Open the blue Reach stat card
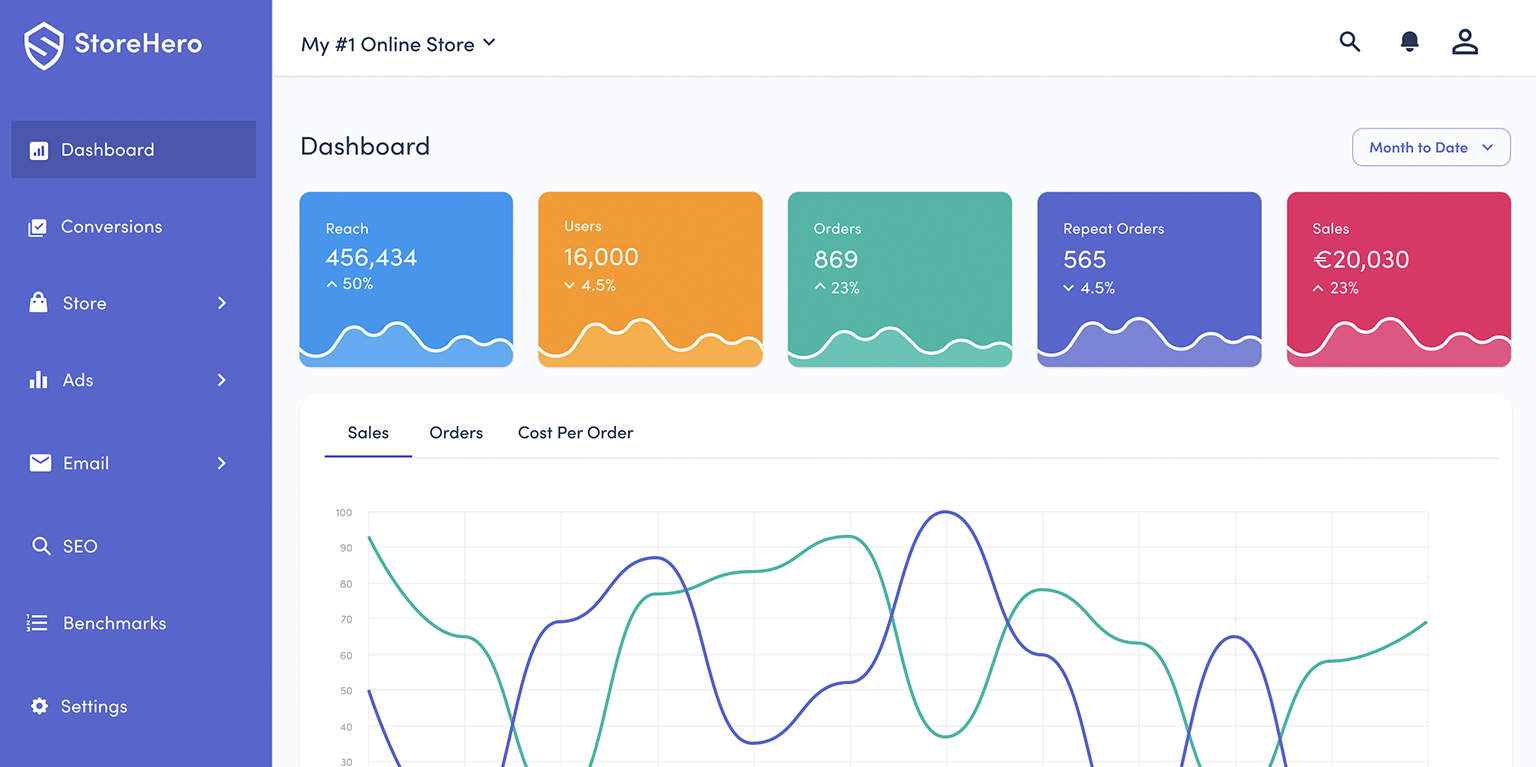Image resolution: width=1536 pixels, height=767 pixels. click(x=406, y=279)
